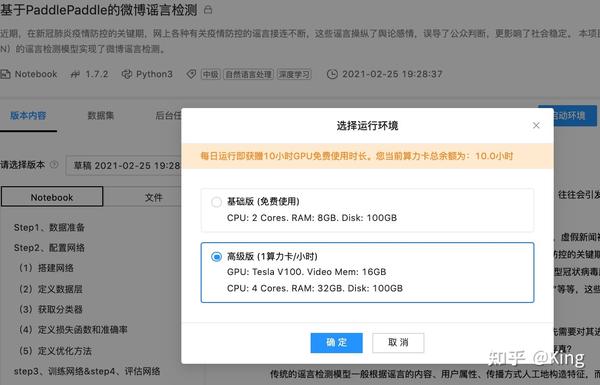Select the Notebook view tab

[52, 197]
